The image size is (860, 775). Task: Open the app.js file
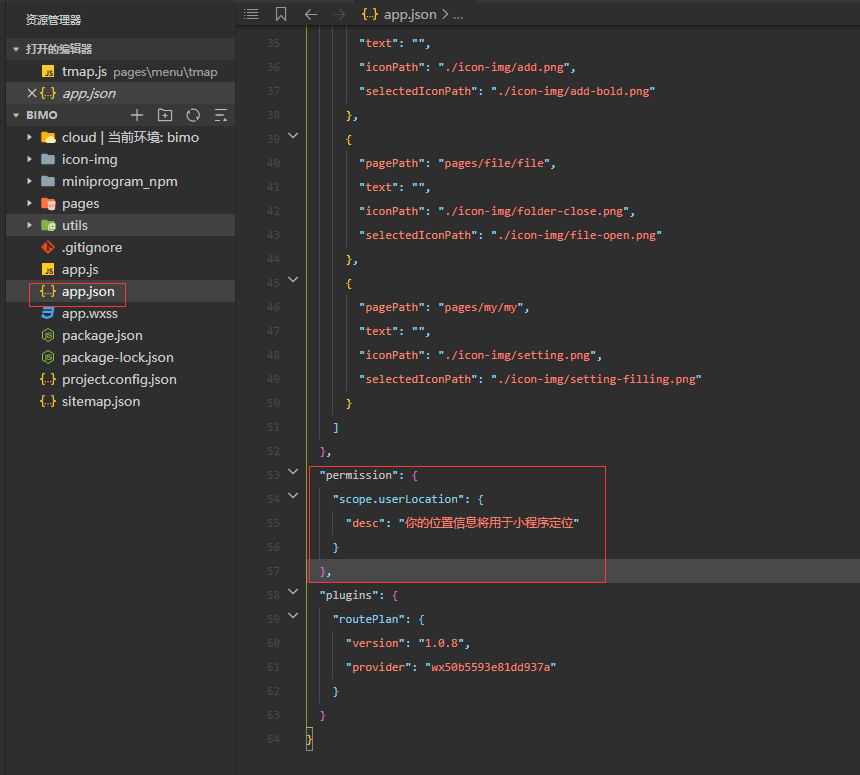coord(121,269)
